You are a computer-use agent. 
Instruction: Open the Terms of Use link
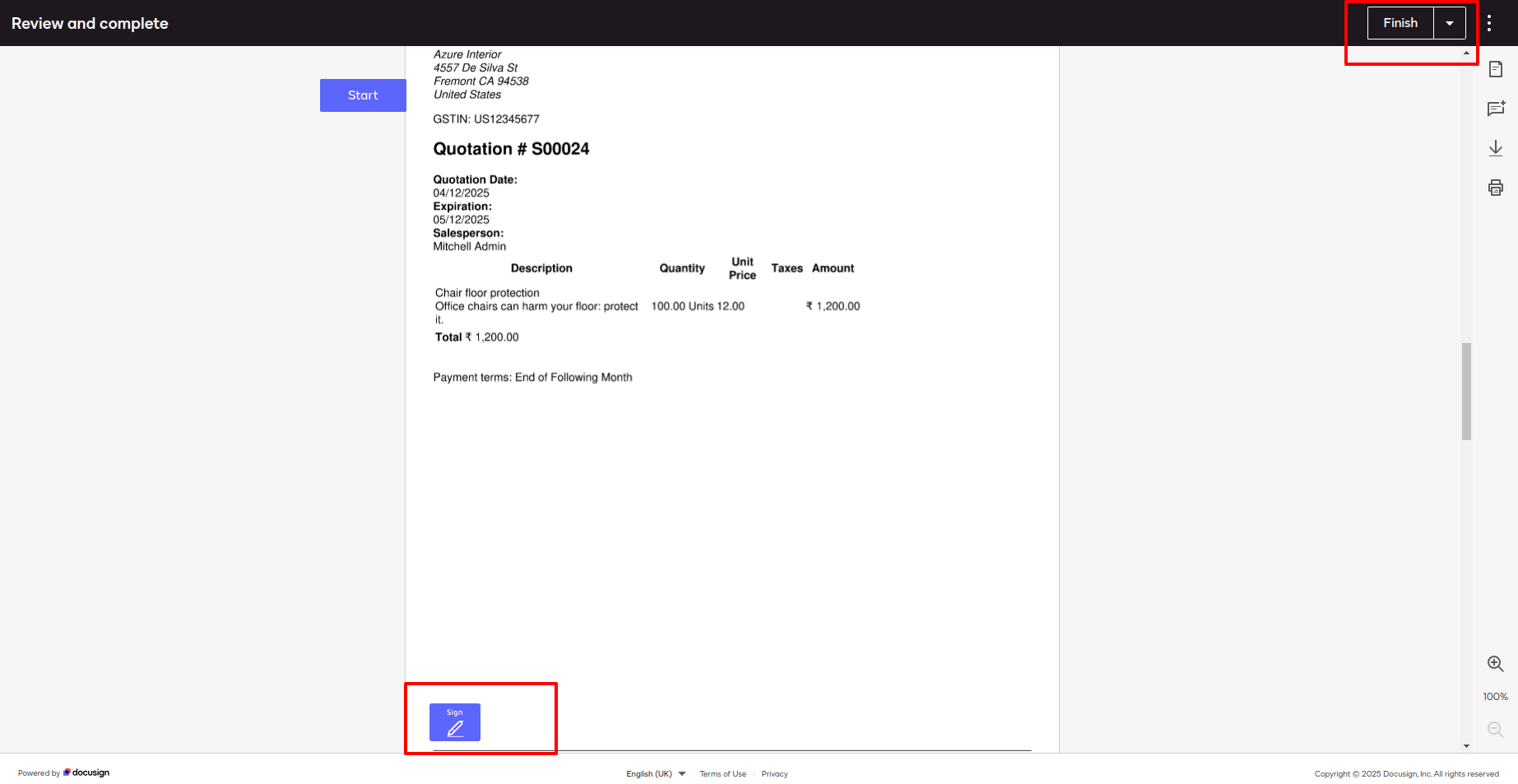(x=723, y=774)
